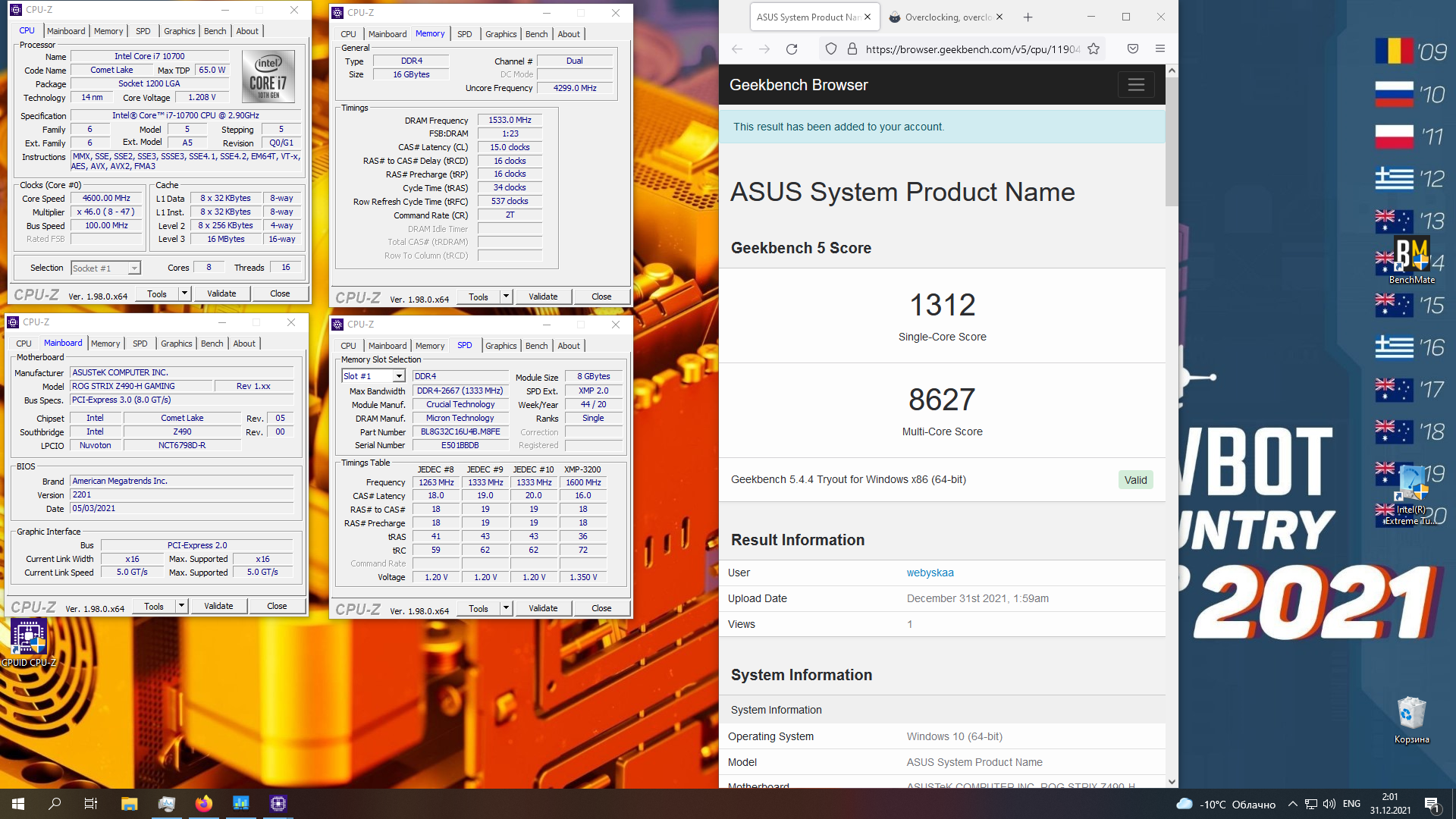Open the network icon in the tray
This screenshot has width=1456, height=819.
tap(1311, 804)
